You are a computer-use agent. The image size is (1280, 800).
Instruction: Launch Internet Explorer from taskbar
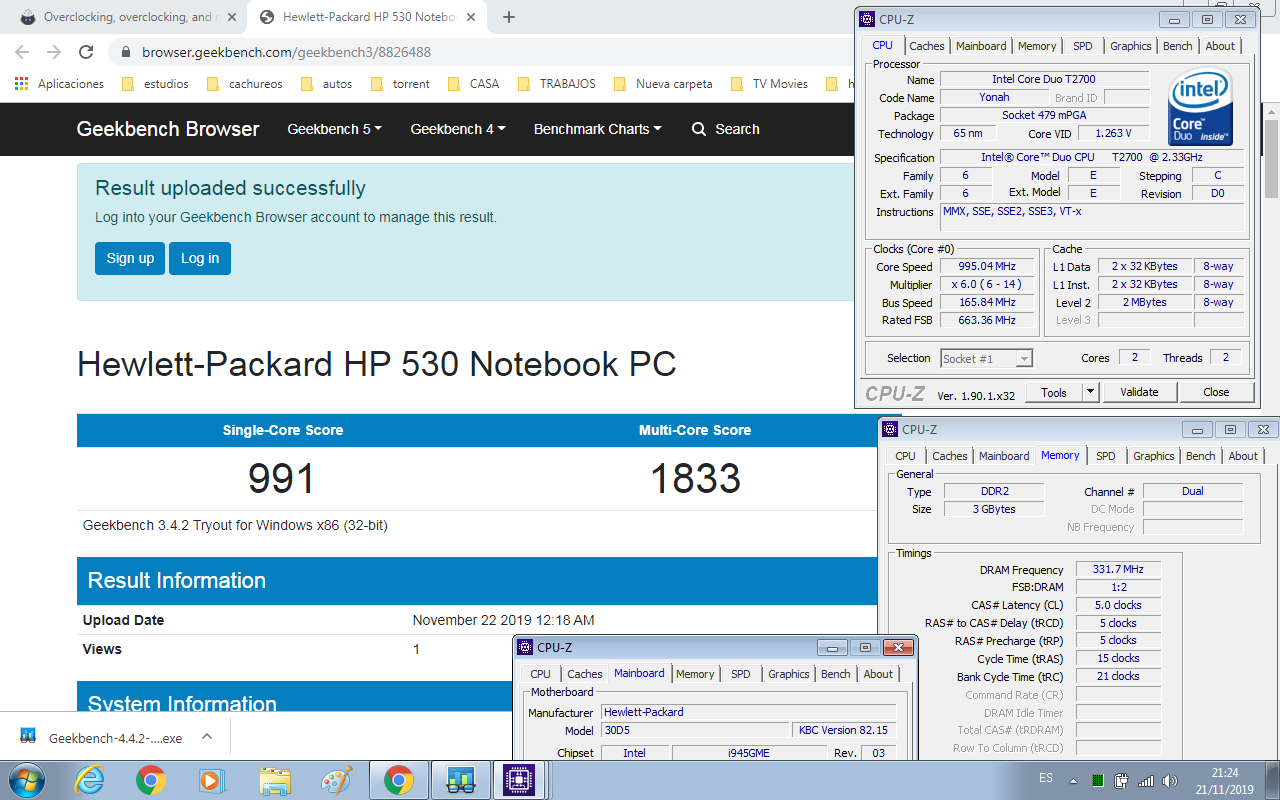(x=89, y=780)
